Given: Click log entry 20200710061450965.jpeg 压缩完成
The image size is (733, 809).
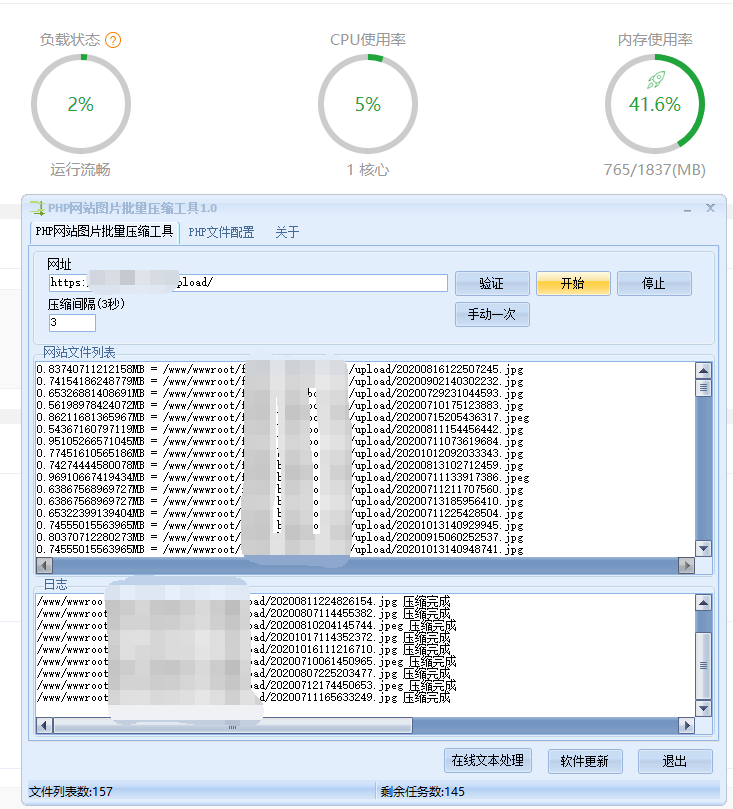Looking at the screenshot, I should tap(247, 661).
